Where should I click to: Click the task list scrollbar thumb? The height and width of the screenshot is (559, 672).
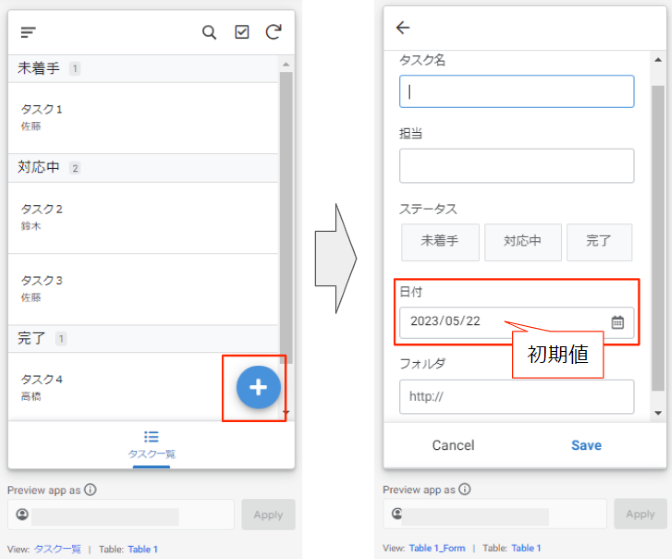tap(286, 218)
